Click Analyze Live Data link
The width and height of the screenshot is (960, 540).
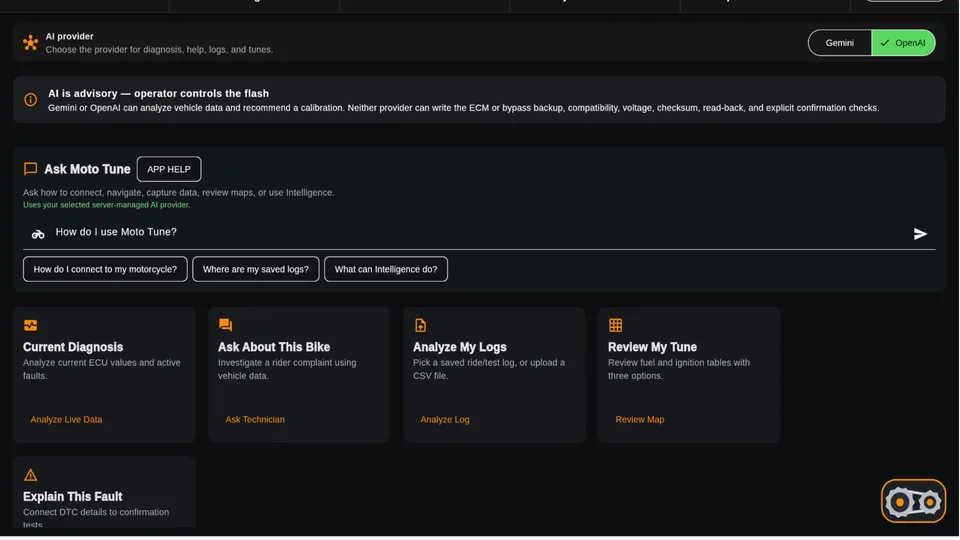(x=66, y=419)
